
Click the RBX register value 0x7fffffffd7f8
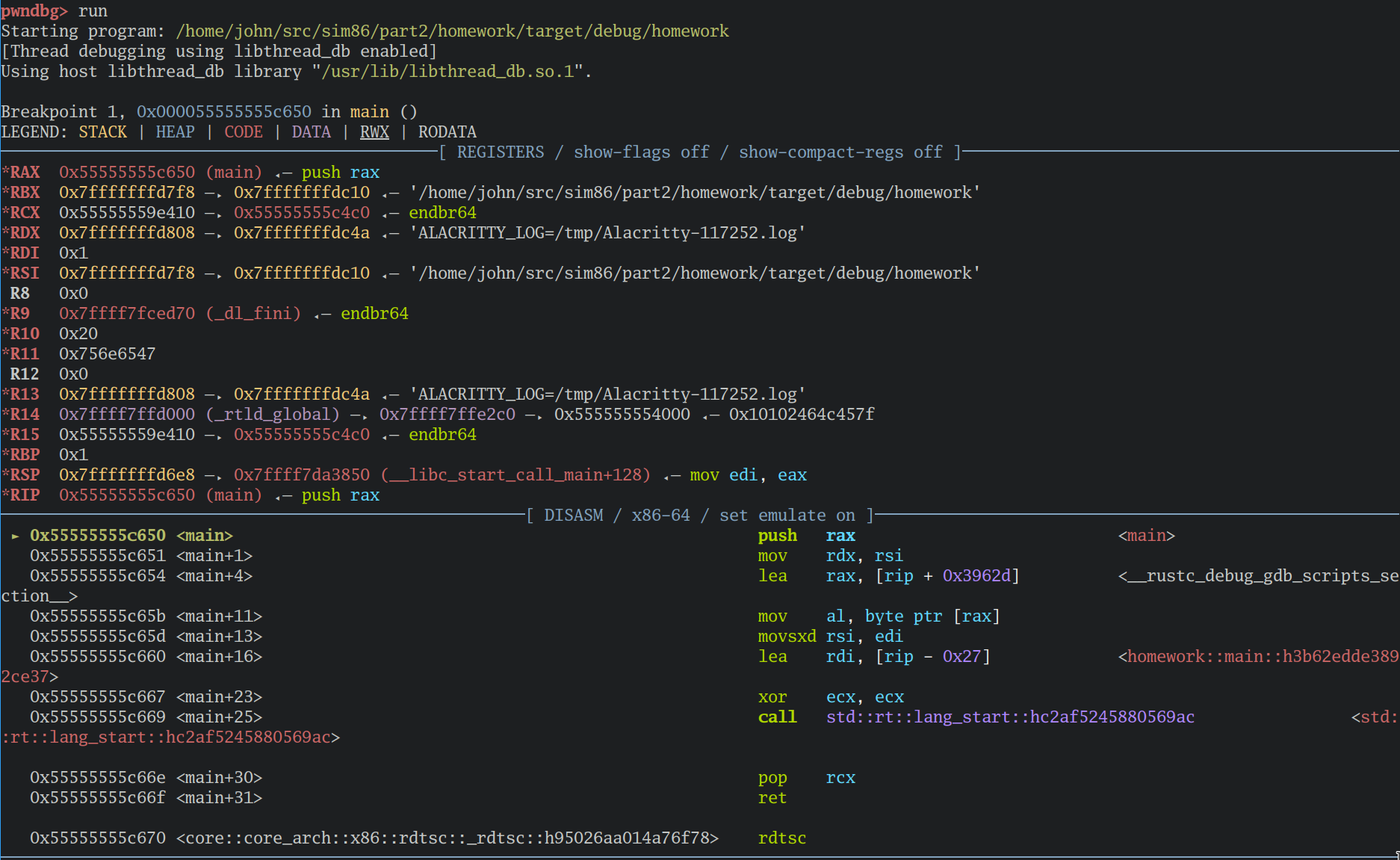[x=127, y=192]
